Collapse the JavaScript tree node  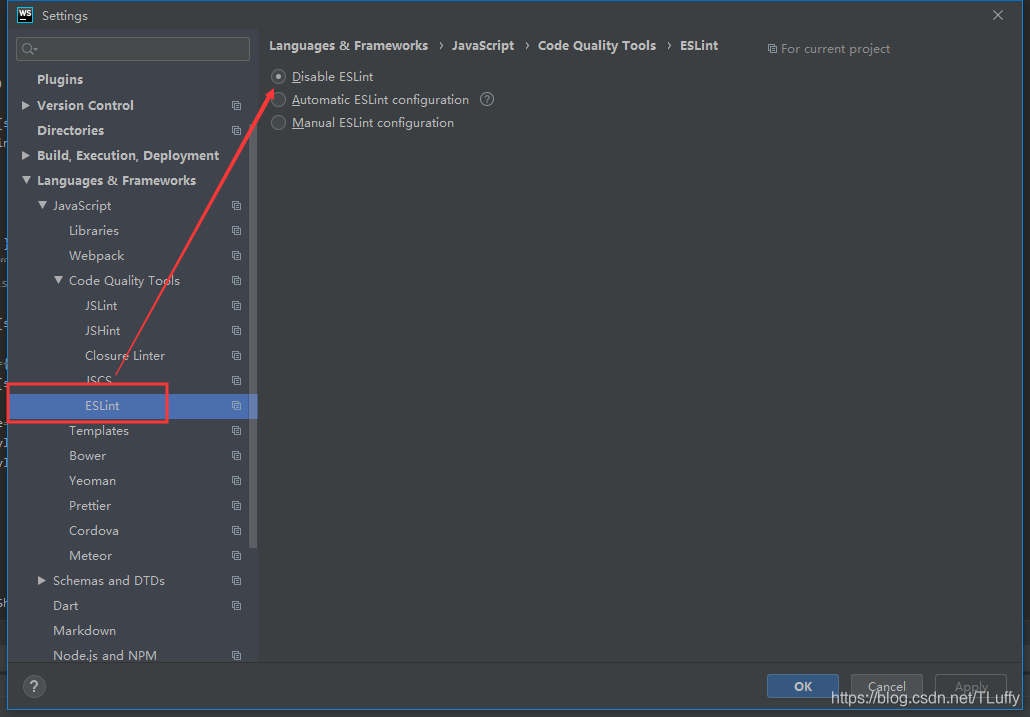click(x=42, y=205)
